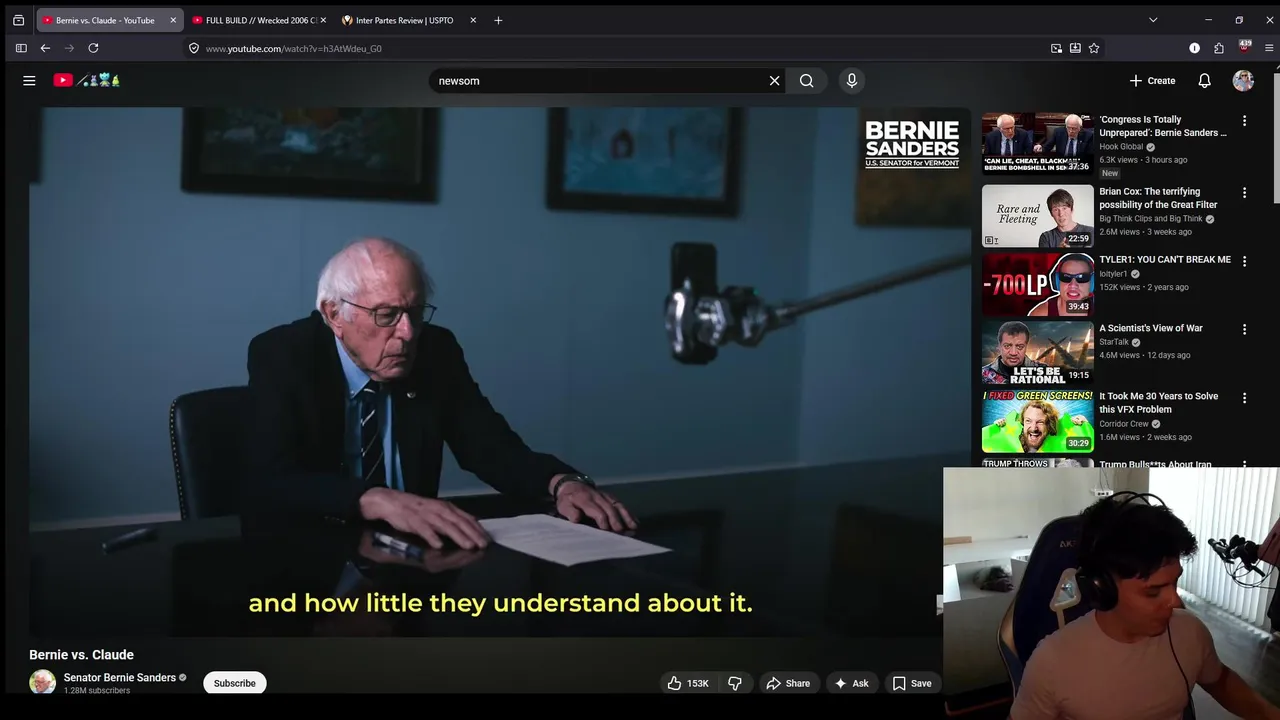Like the video with thumbs up
This screenshot has height=720, width=1280.
[x=688, y=683]
